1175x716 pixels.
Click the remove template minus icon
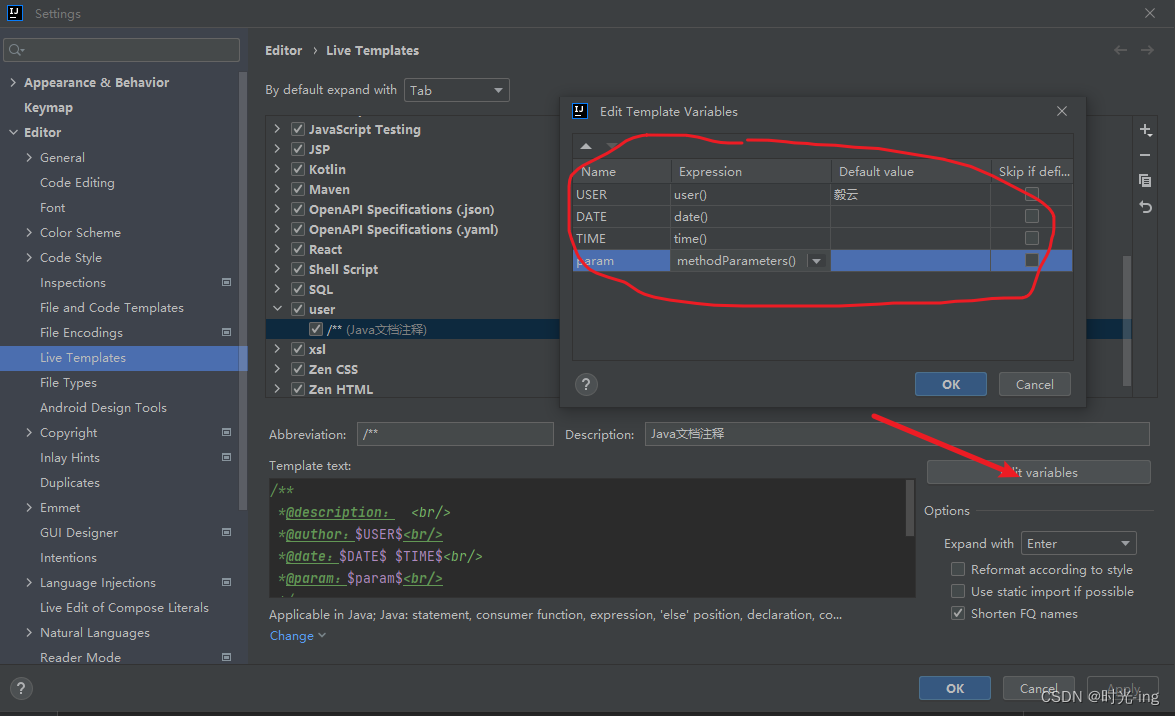coord(1146,155)
